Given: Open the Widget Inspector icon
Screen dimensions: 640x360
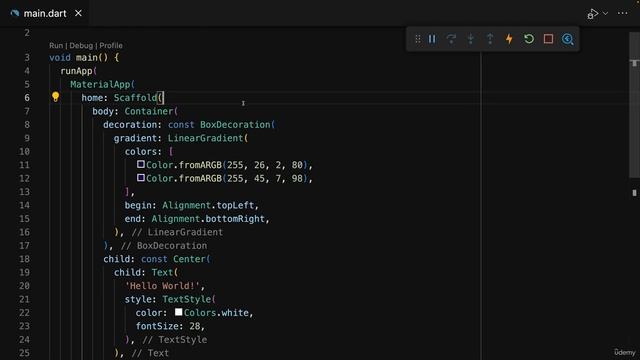Looking at the screenshot, I should 567,39.
